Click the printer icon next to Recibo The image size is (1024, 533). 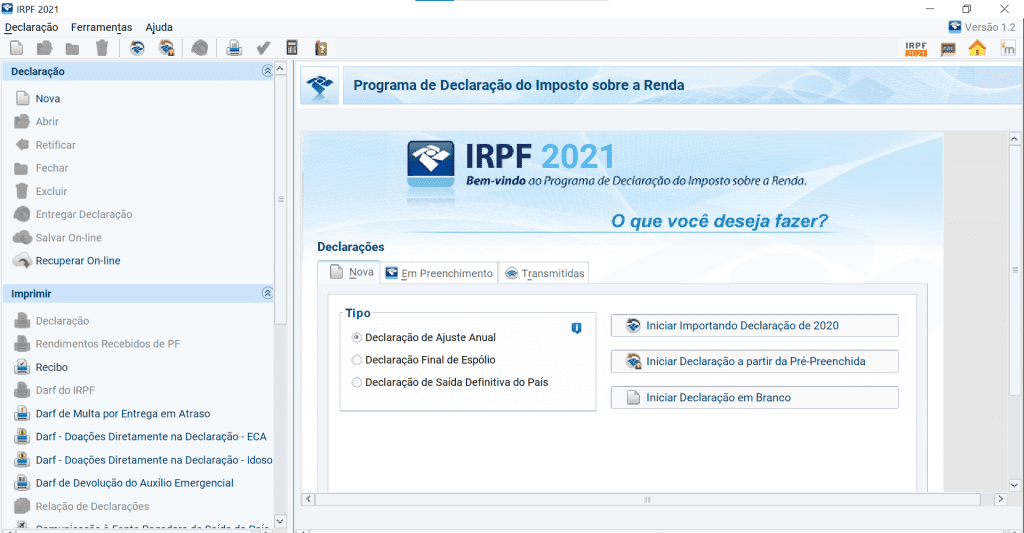[22, 367]
